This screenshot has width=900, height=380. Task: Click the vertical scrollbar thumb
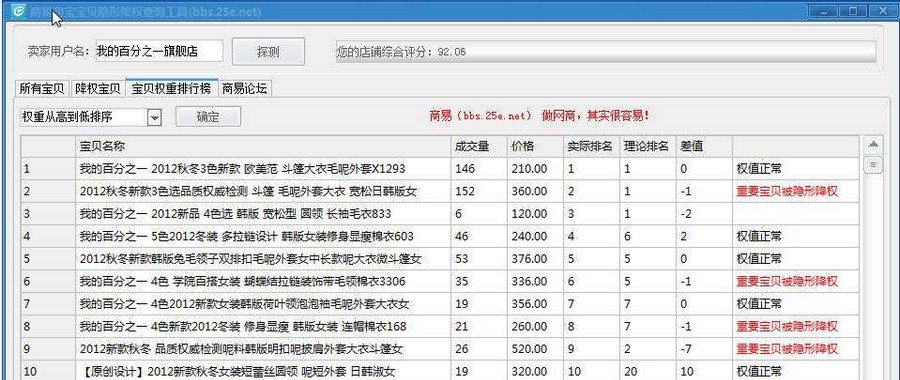tap(873, 165)
